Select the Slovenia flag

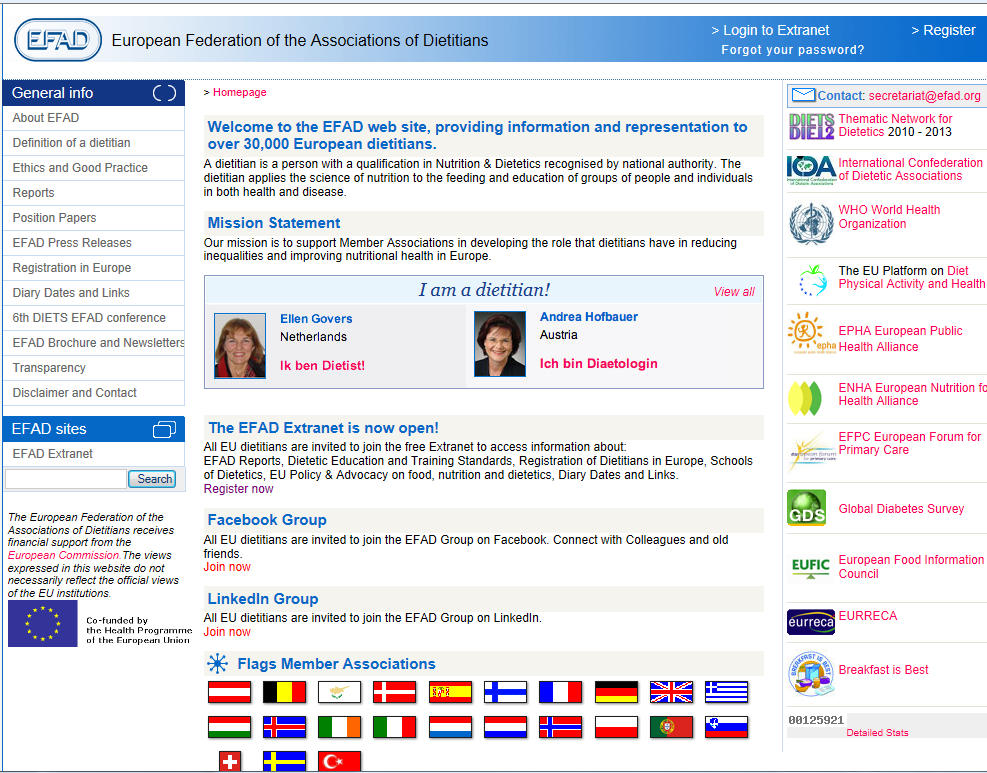[x=726, y=727]
